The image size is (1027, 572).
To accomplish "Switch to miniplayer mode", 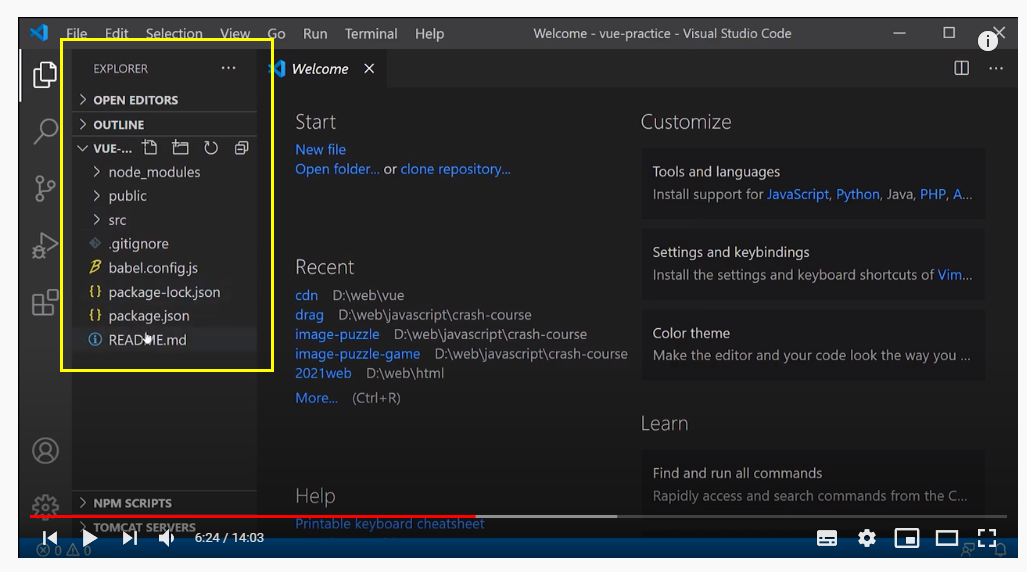I will click(x=906, y=539).
